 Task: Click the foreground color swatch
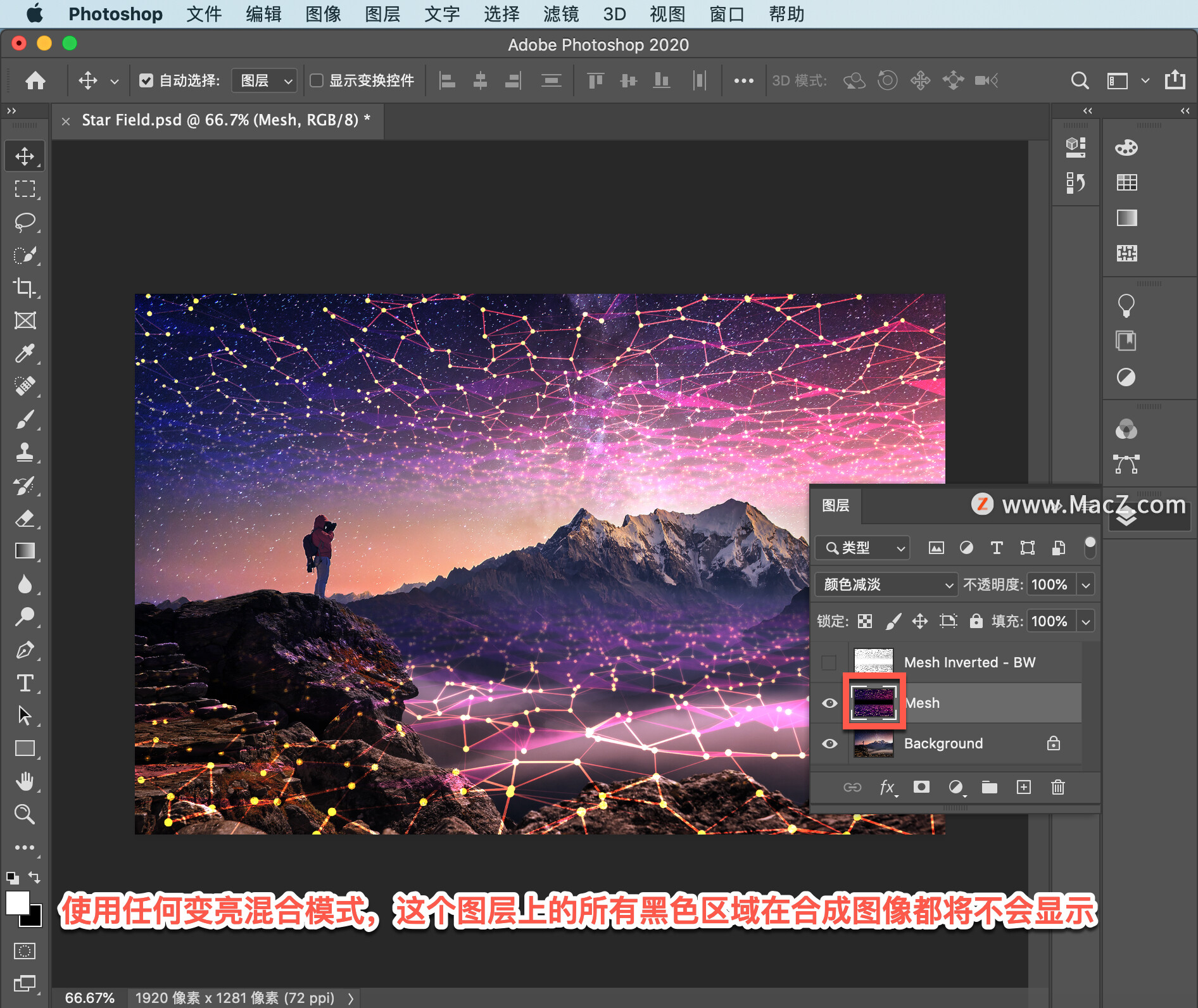(x=17, y=903)
